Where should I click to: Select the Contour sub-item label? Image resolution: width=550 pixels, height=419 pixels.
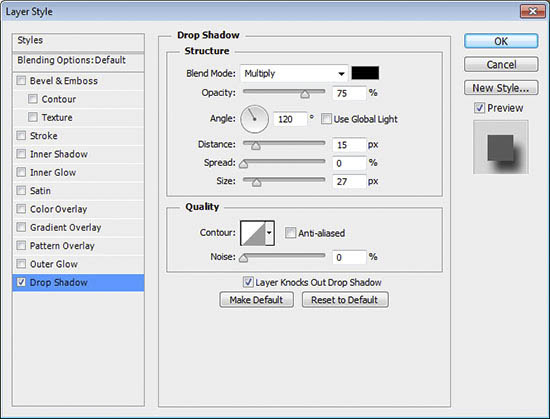tap(59, 99)
